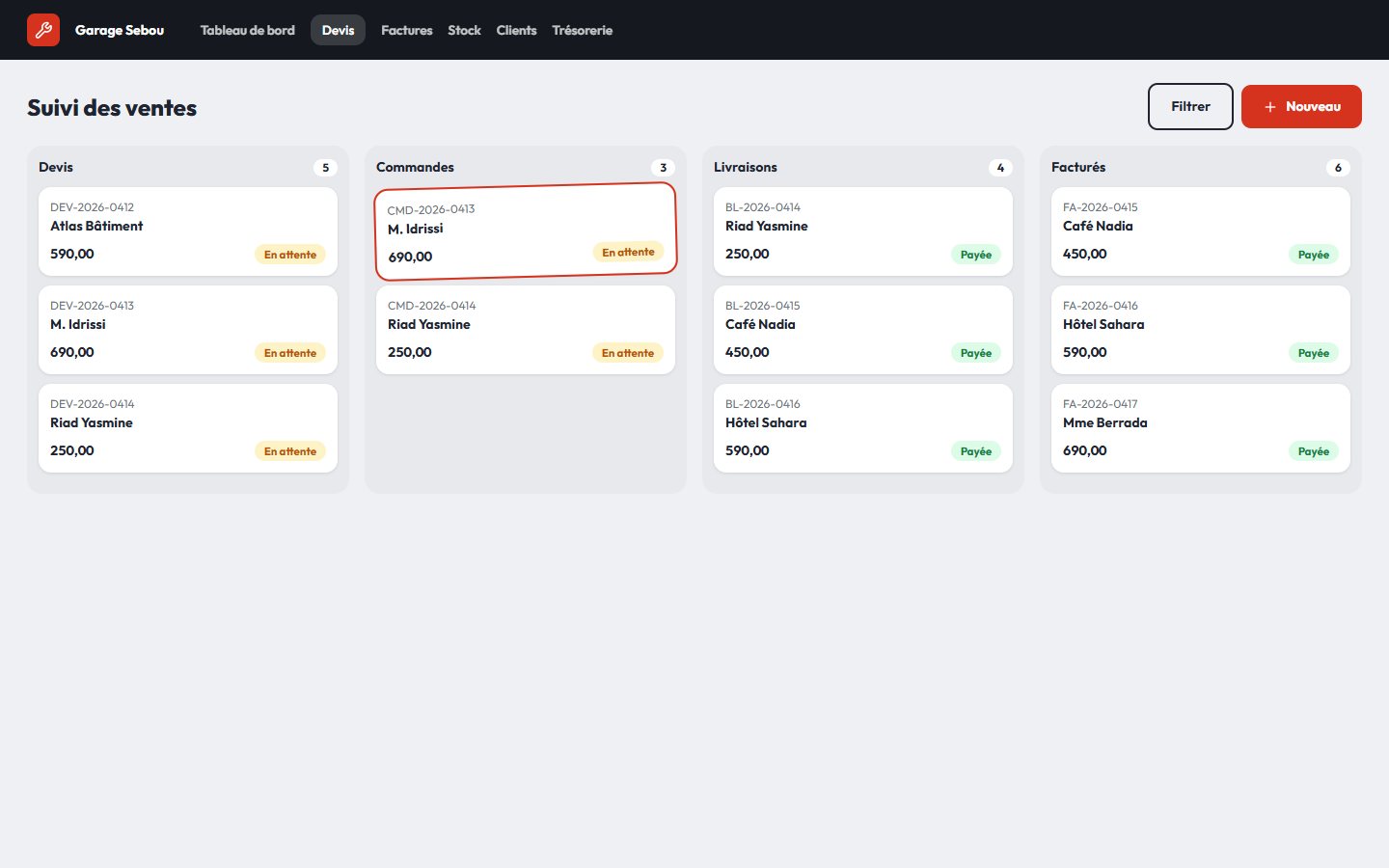Select order card CMD-2026-0414 Riad Yasmine
Image resolution: width=1389 pixels, height=868 pixels.
pyautogui.click(x=526, y=330)
